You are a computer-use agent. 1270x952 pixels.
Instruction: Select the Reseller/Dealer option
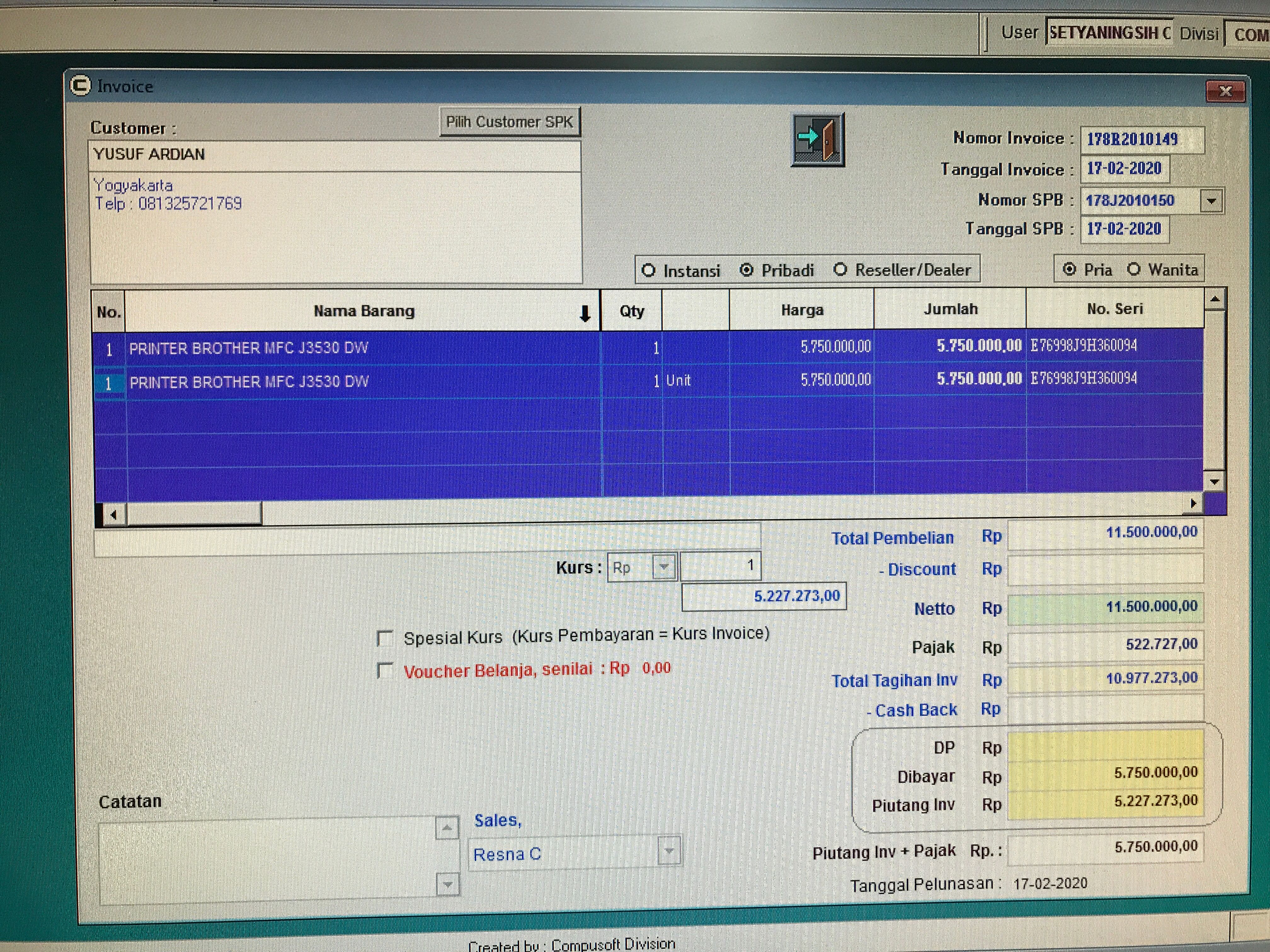pyautogui.click(x=841, y=269)
